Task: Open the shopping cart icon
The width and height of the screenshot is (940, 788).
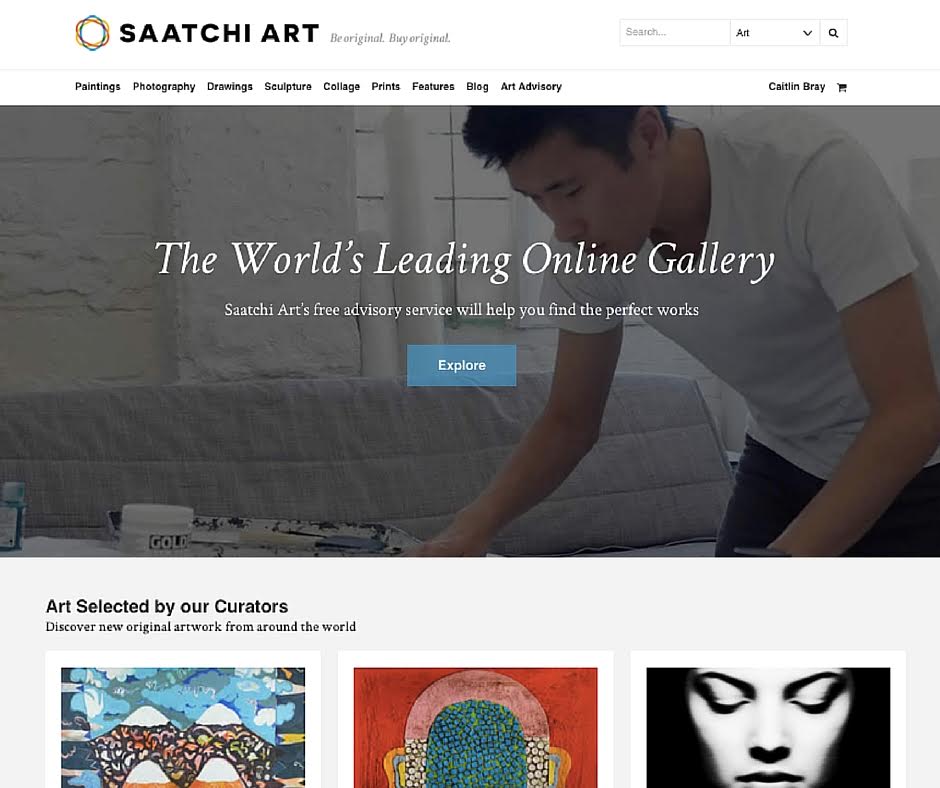Action: coord(842,88)
